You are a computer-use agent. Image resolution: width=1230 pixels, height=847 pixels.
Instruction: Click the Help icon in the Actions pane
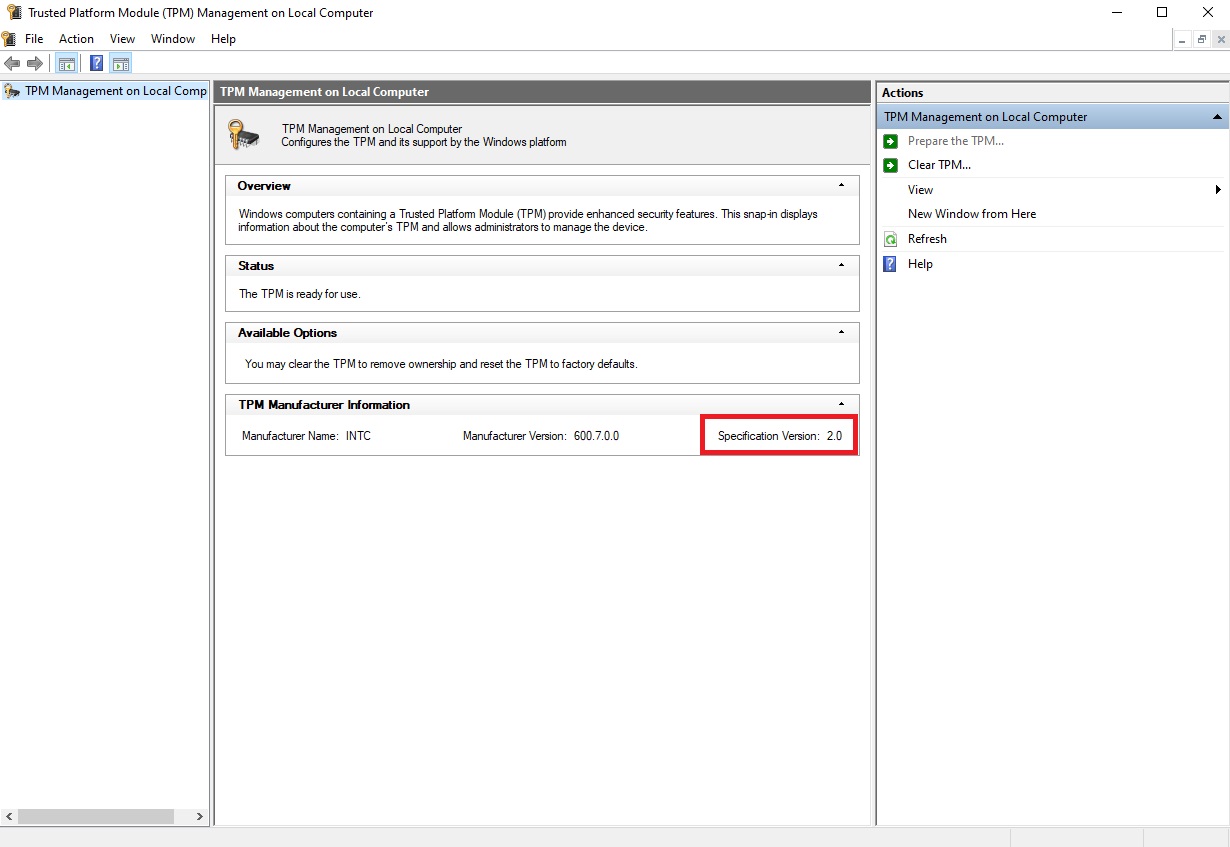[x=890, y=263]
